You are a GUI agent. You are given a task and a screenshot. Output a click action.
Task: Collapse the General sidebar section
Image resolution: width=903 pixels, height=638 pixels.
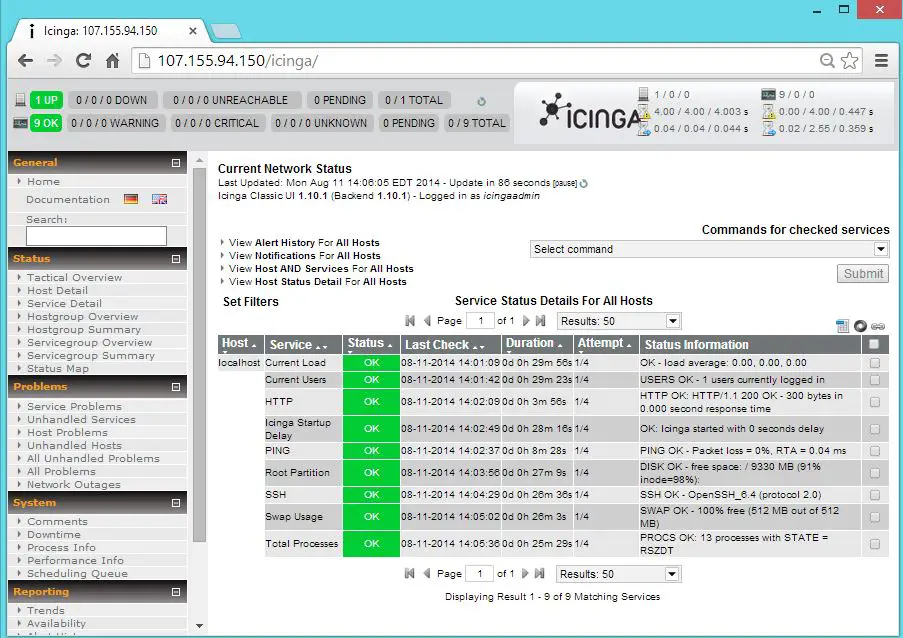176,163
